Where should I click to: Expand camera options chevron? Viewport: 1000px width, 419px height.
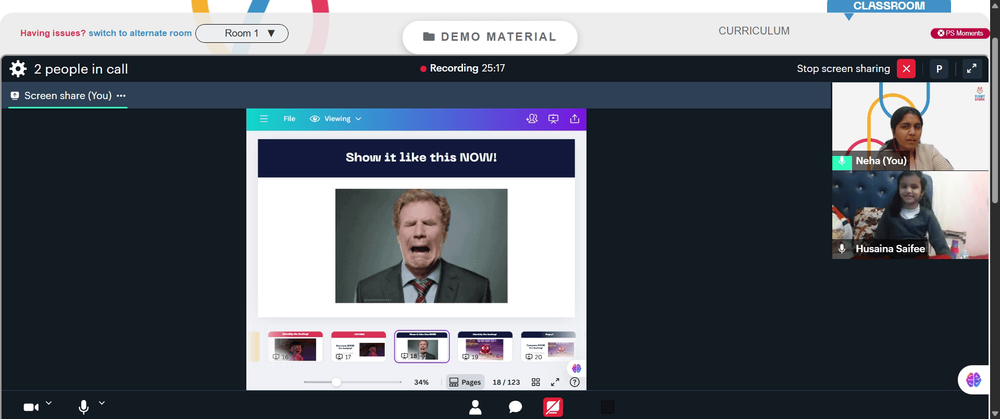click(48, 403)
